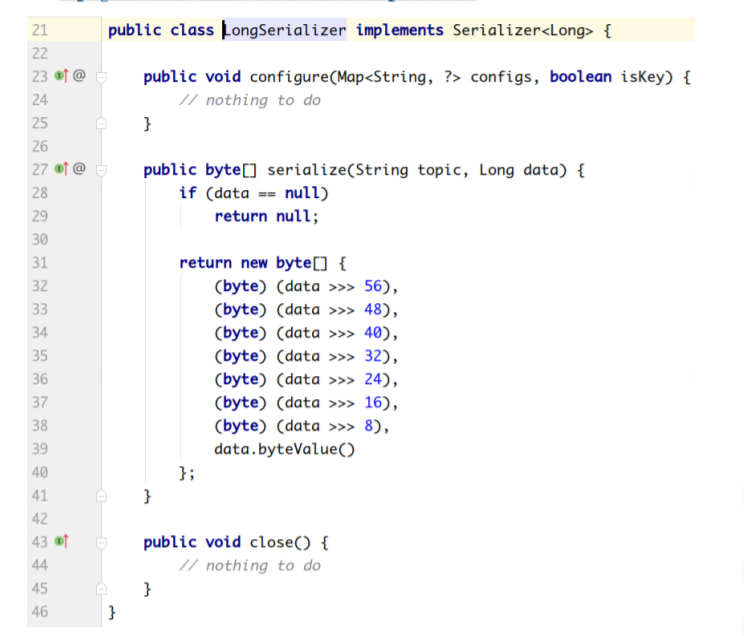The image size is (744, 636).
Task: Click the number 24 shift value
Action: [x=373, y=379]
